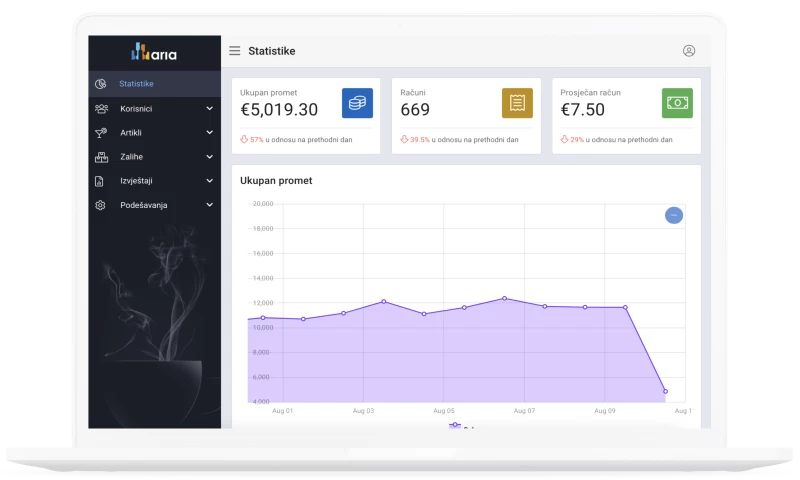Expand the Artikli menu chevron
The height and width of the screenshot is (480, 800).
210,133
